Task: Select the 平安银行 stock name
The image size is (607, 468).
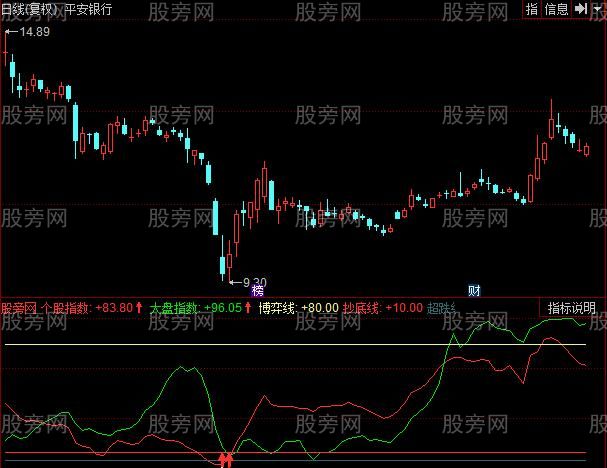Action: (x=88, y=9)
